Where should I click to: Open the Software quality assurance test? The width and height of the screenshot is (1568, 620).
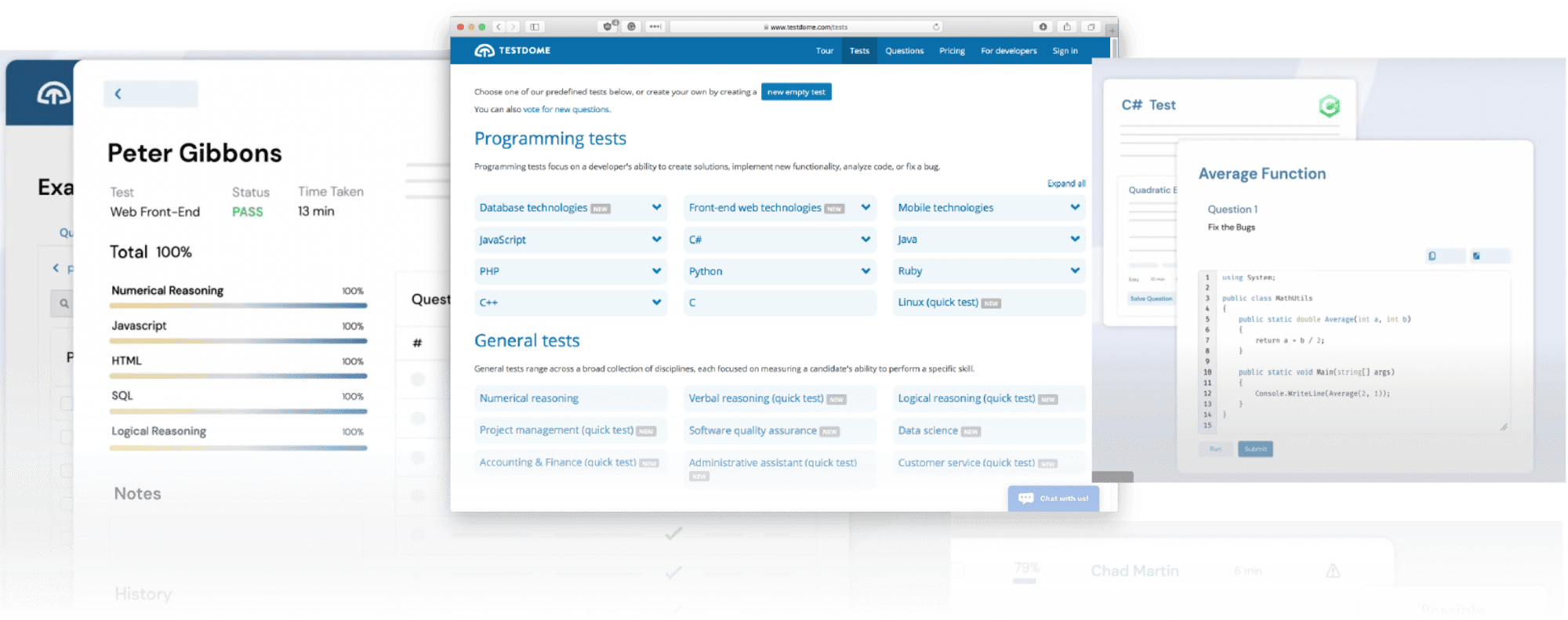780,430
